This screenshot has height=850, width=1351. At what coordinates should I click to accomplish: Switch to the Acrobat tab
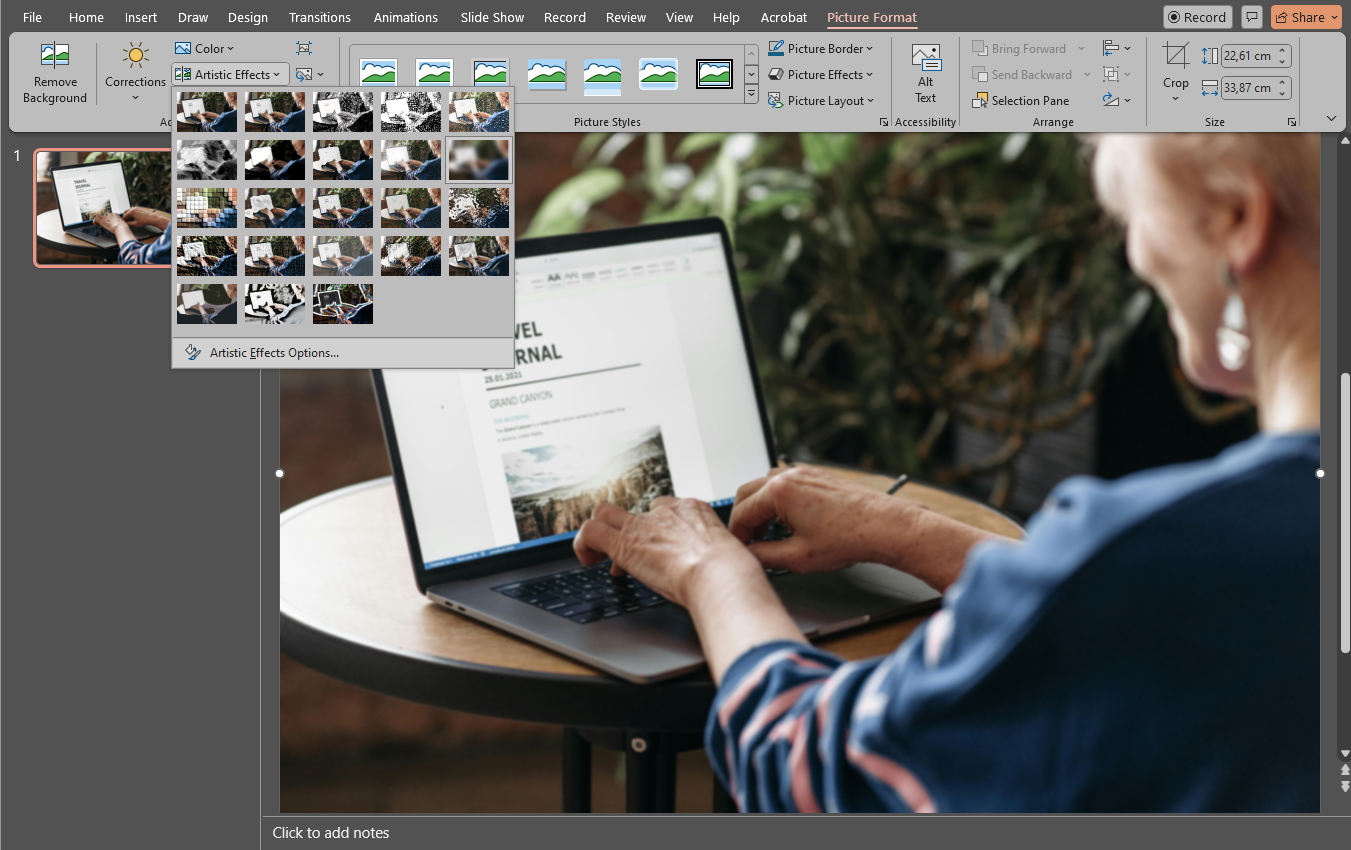click(x=784, y=17)
